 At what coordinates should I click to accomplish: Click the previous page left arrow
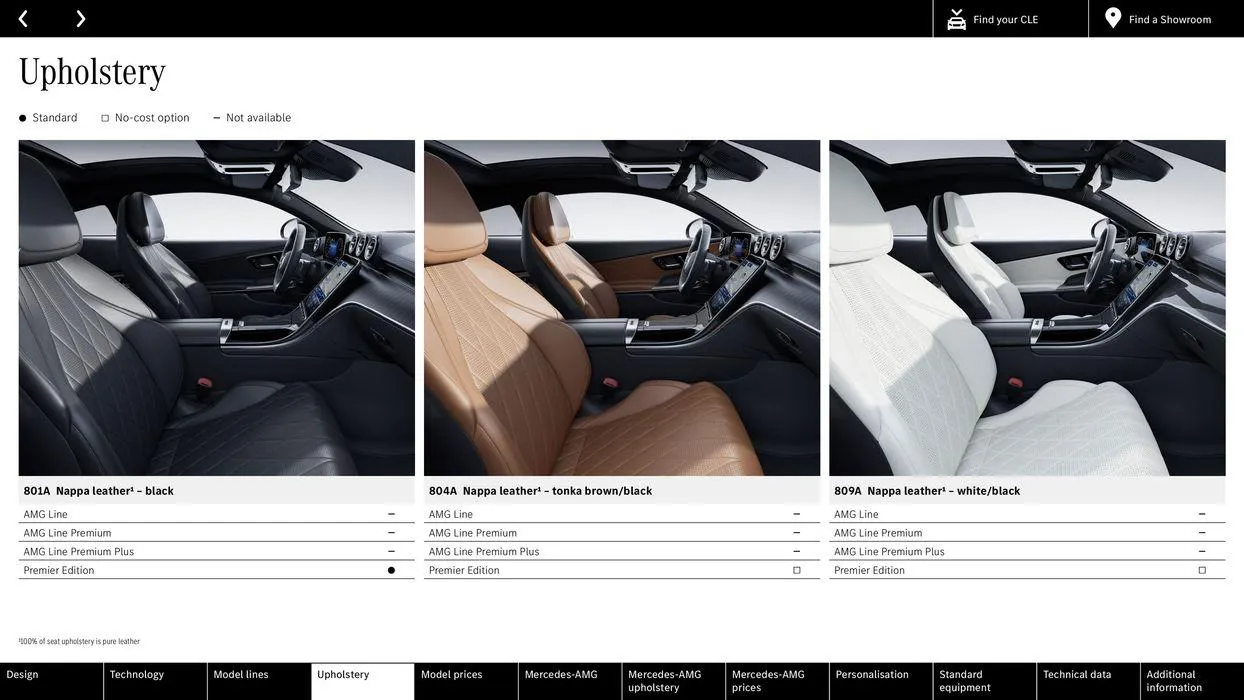(23, 19)
